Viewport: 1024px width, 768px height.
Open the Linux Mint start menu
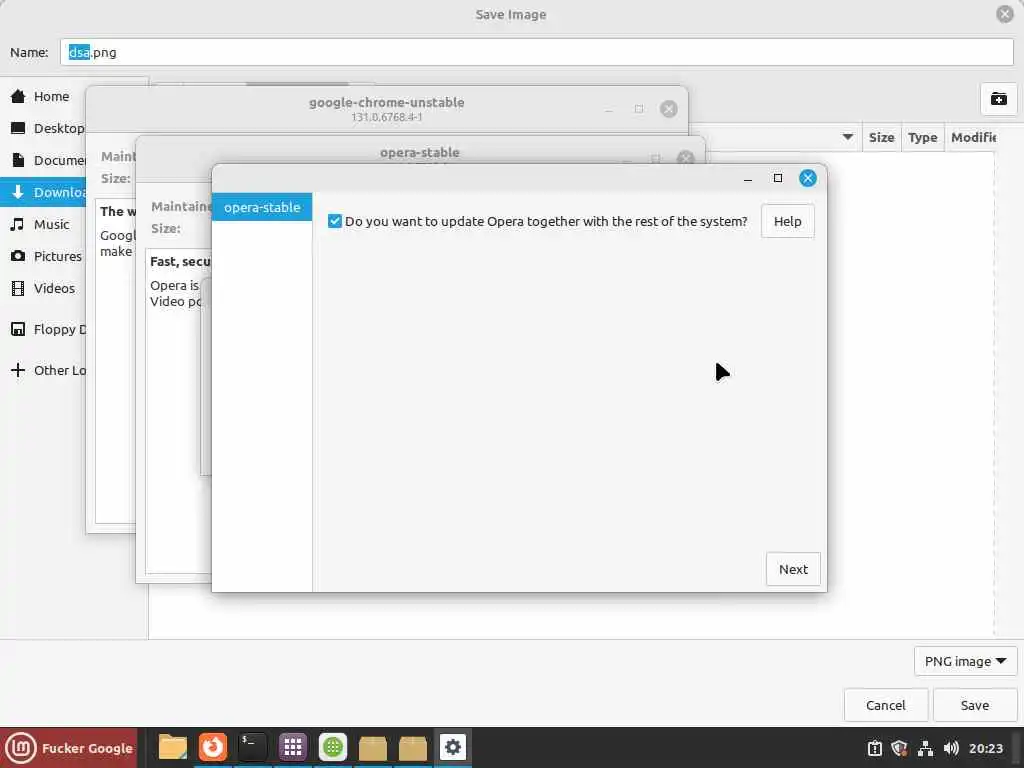(x=69, y=748)
